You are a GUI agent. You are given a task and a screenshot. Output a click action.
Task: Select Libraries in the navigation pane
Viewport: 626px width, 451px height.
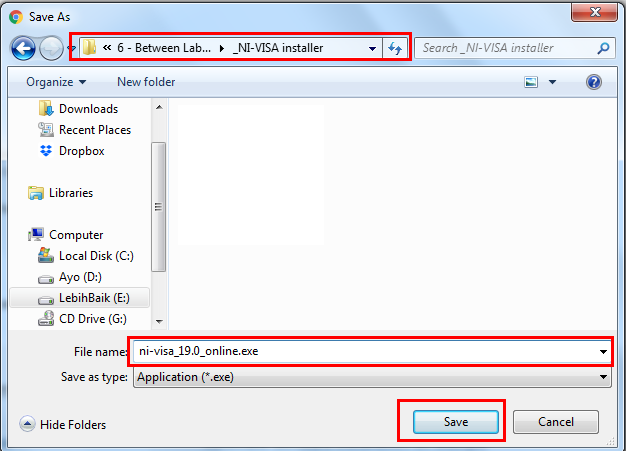coord(71,193)
